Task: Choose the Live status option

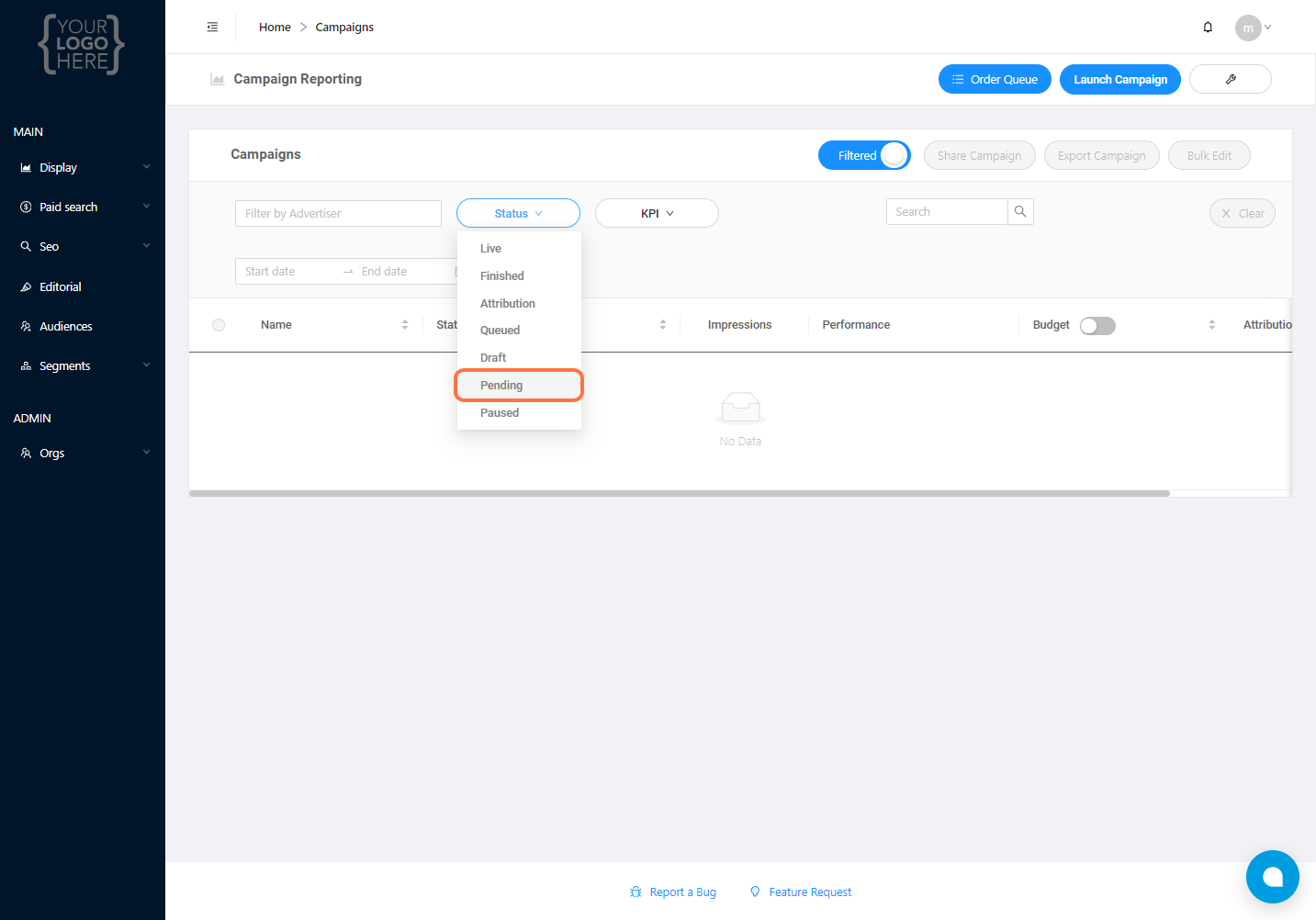Action: click(490, 249)
